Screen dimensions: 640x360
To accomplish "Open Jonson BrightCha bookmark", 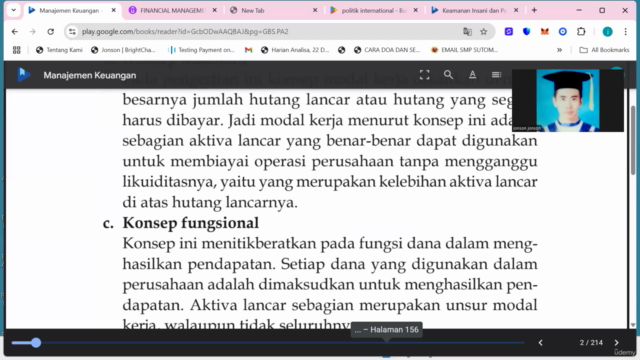I will pyautogui.click(x=123, y=50).
